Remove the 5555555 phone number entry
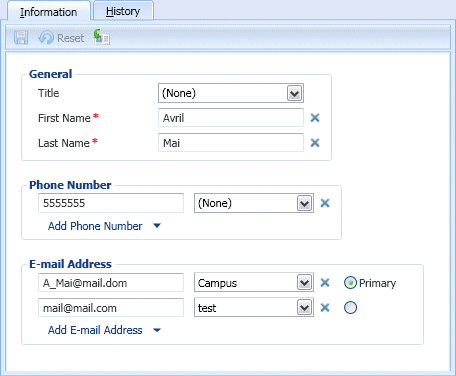Screen dimensions: 456x376 tap(325, 203)
